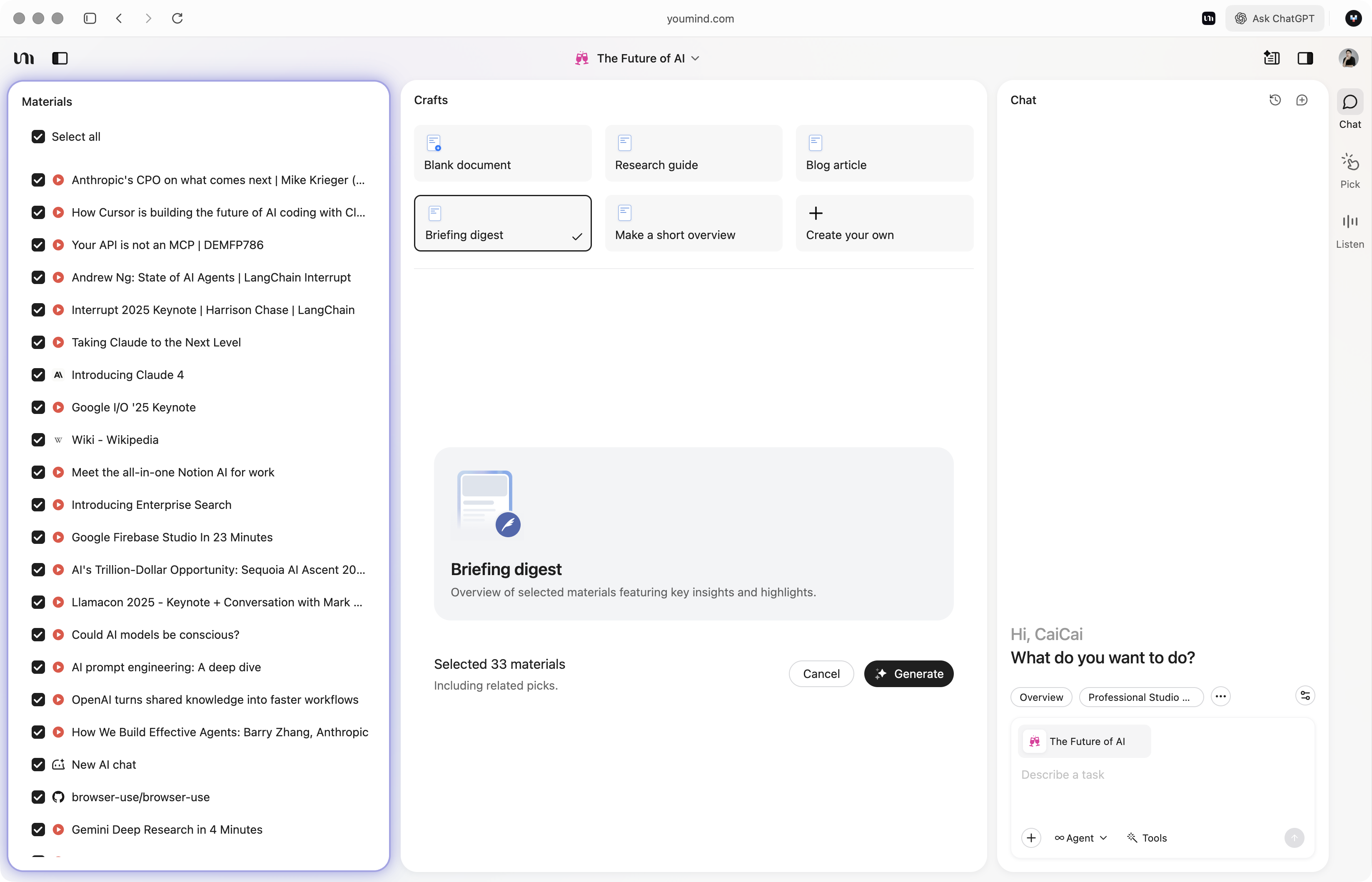Click attach plus button in chat input
1372x882 pixels.
(1030, 838)
